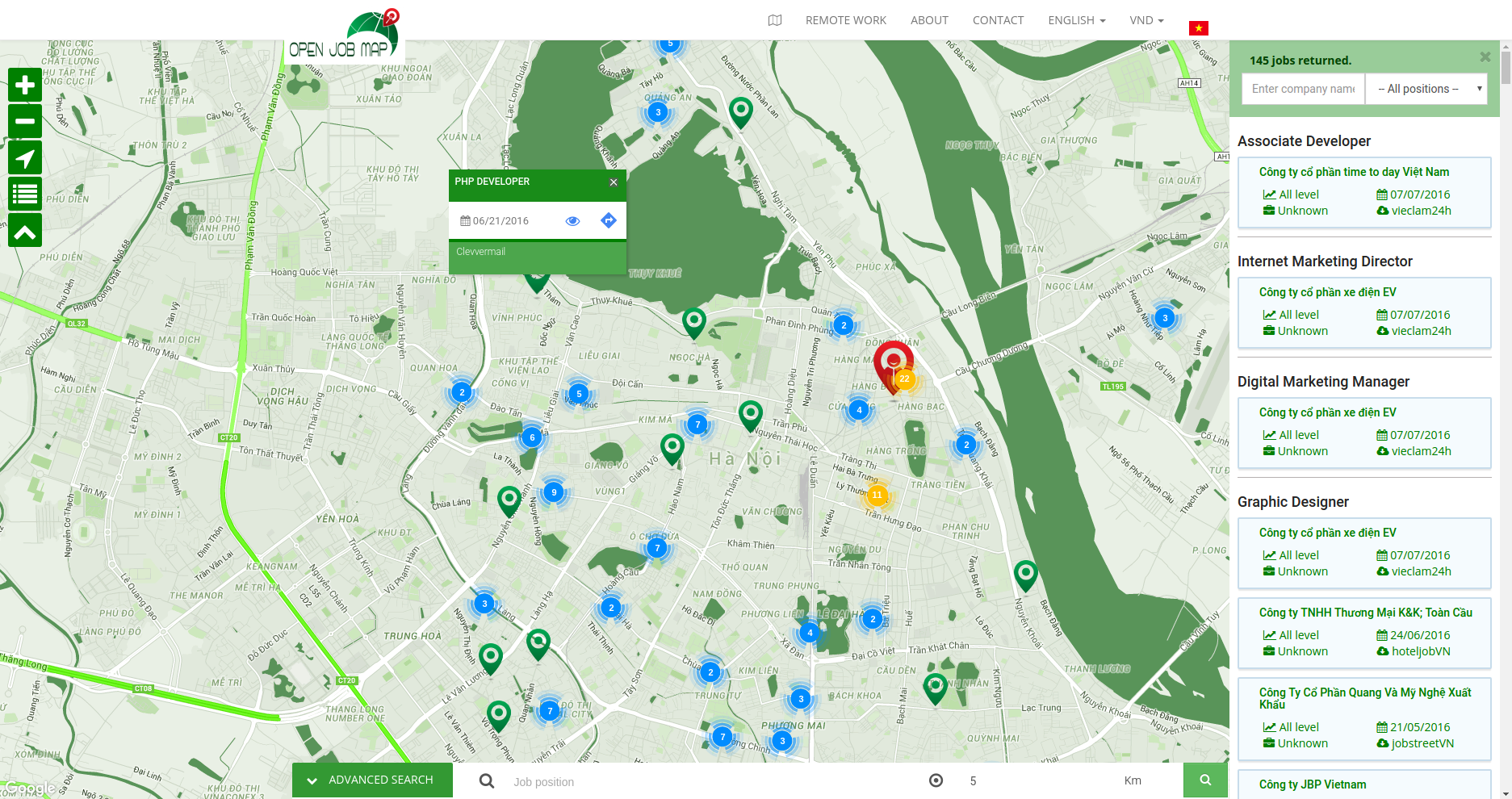Get directions to the PHP Developer job

609,220
